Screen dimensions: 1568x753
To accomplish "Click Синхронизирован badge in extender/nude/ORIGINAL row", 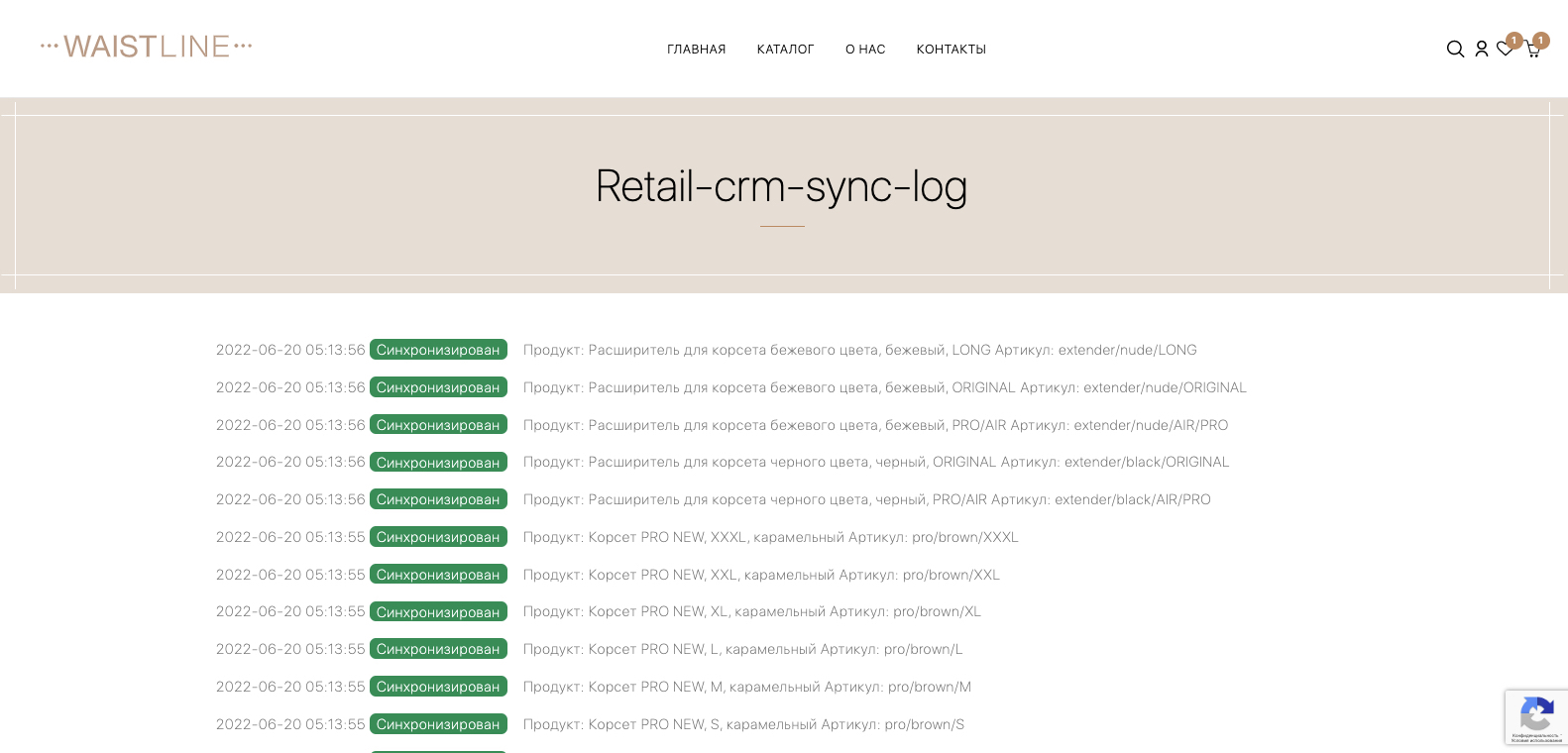I will [438, 387].
